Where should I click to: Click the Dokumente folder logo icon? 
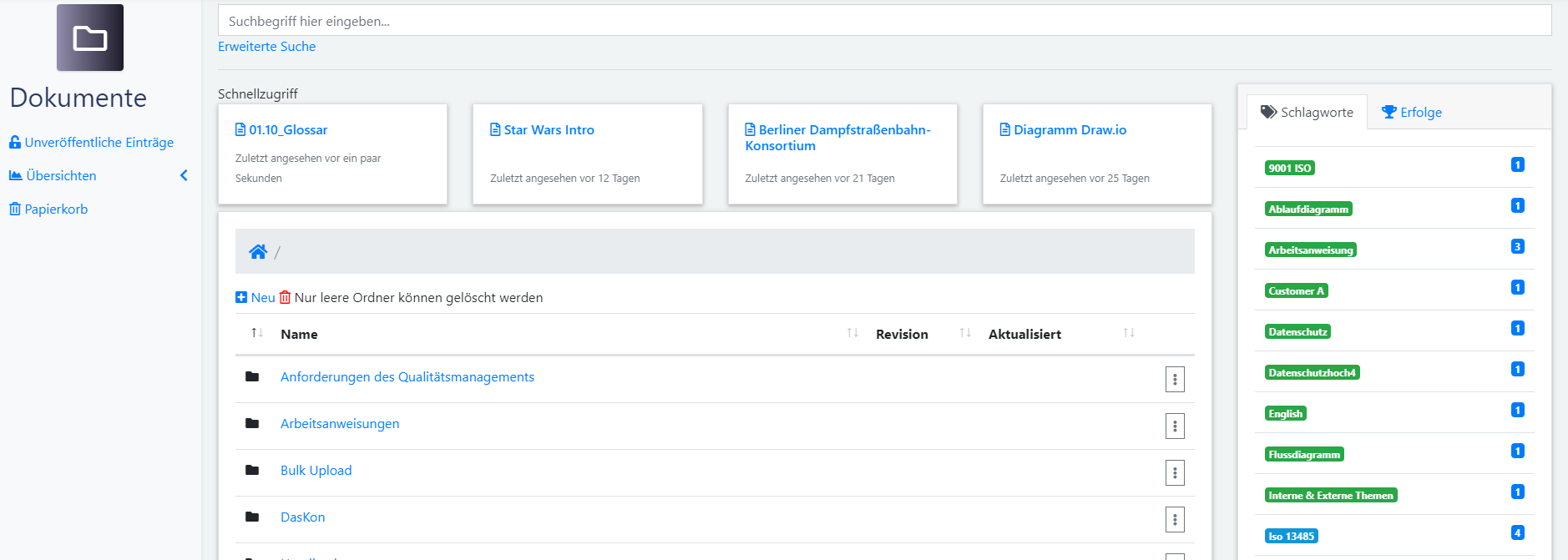coord(90,38)
